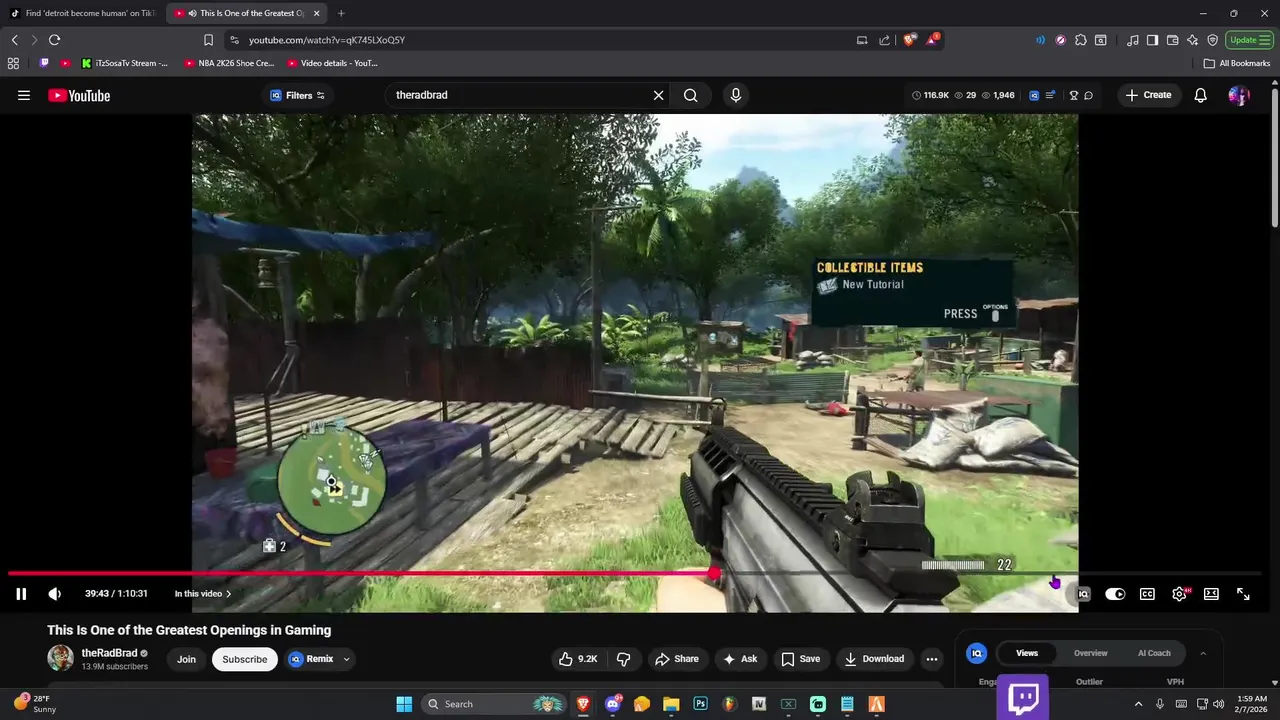The image size is (1280, 720).
Task: Open a new browser tab
Action: 341,13
